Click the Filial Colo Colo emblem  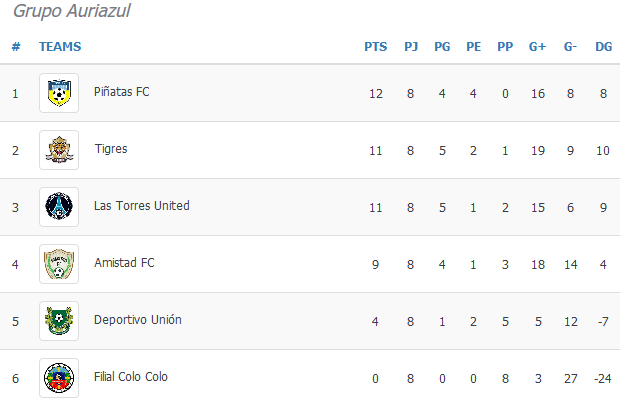(59, 378)
